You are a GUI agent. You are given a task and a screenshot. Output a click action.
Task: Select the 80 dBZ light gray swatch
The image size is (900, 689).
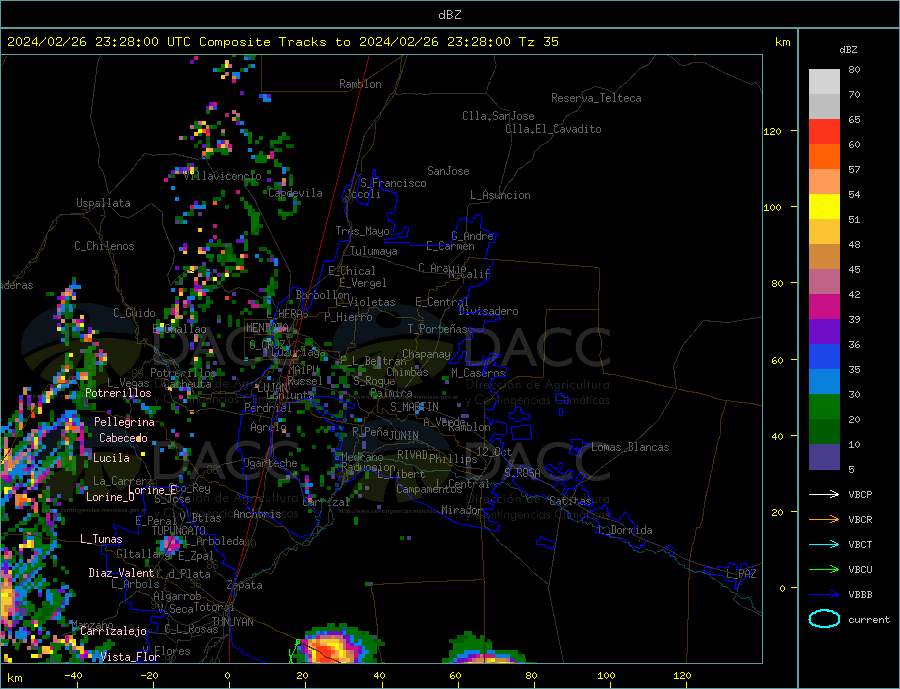click(824, 82)
